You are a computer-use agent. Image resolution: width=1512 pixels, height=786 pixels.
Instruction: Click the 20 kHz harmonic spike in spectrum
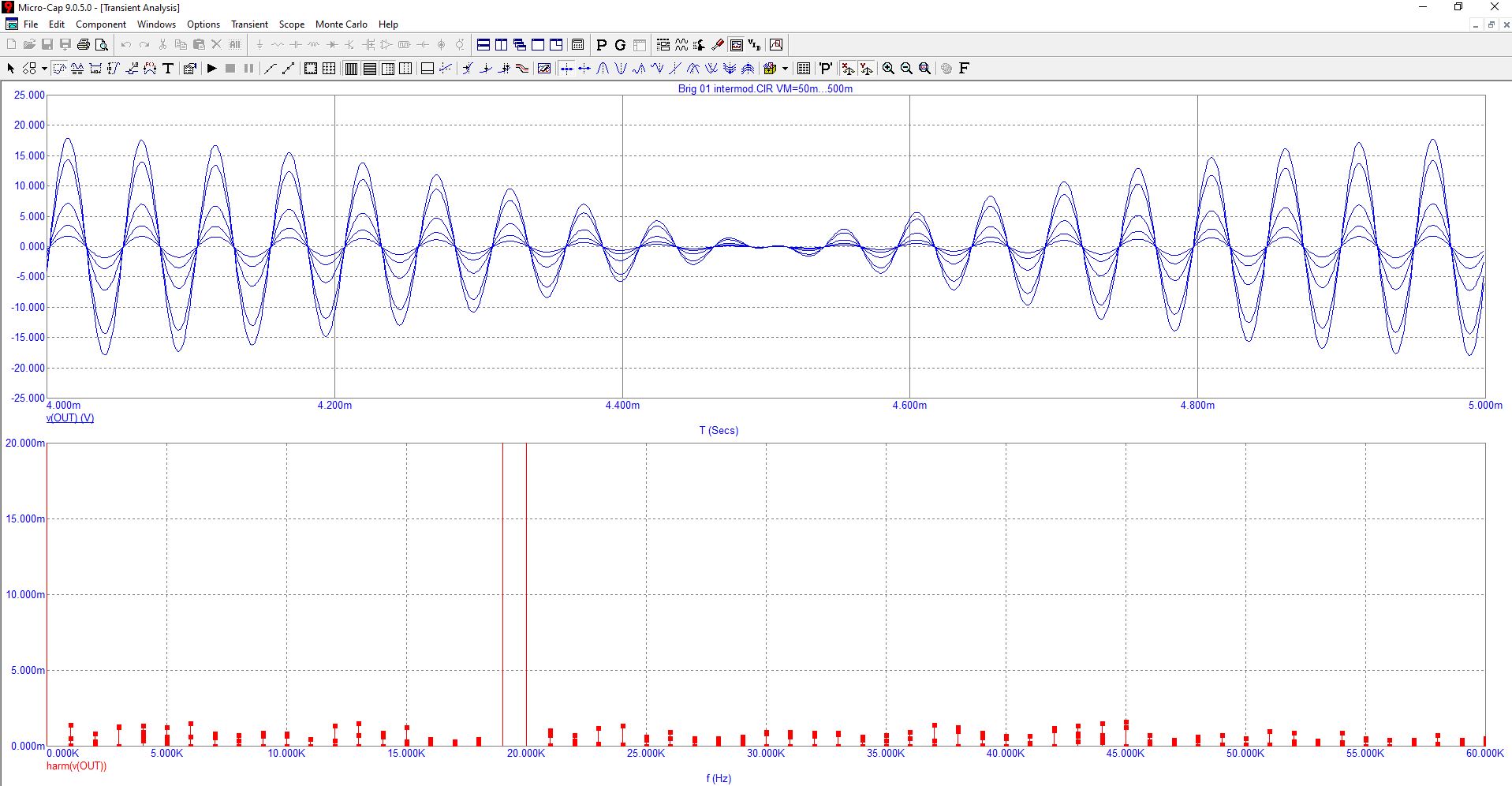[526, 592]
